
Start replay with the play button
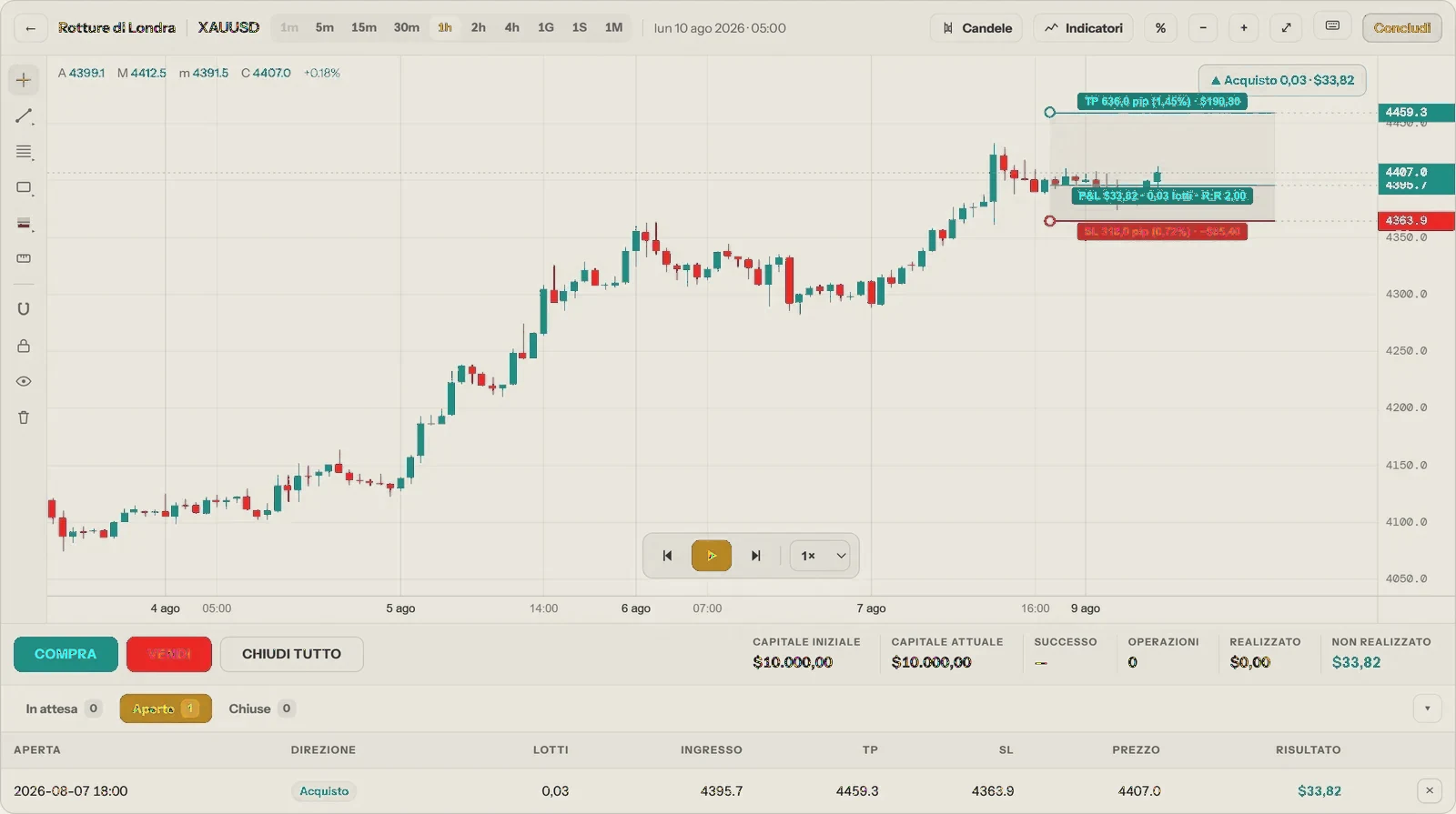(x=712, y=556)
